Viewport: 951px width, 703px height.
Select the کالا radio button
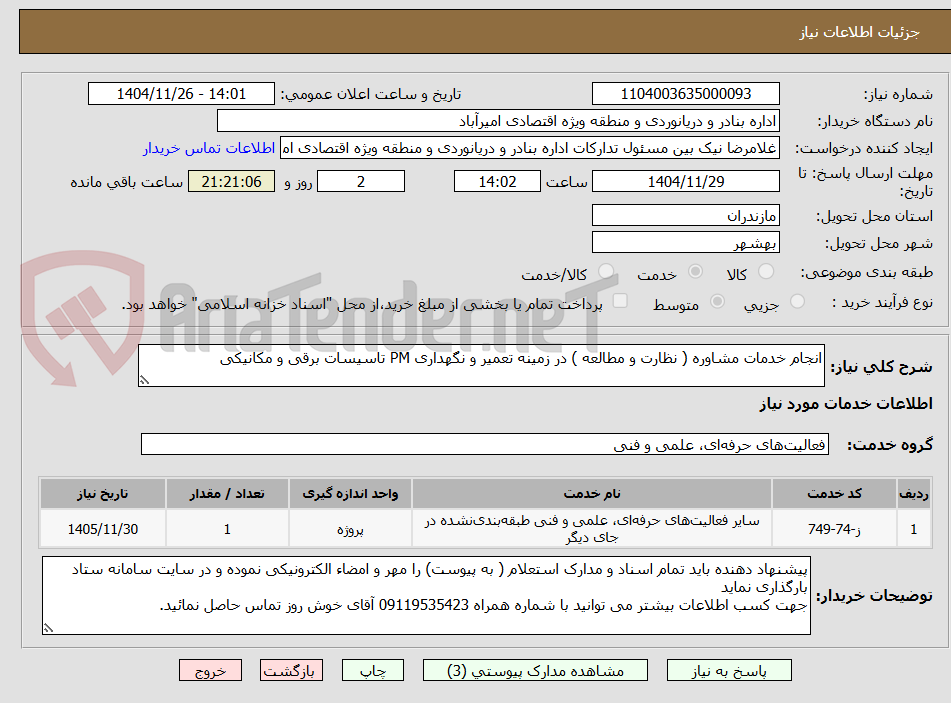[x=766, y=272]
